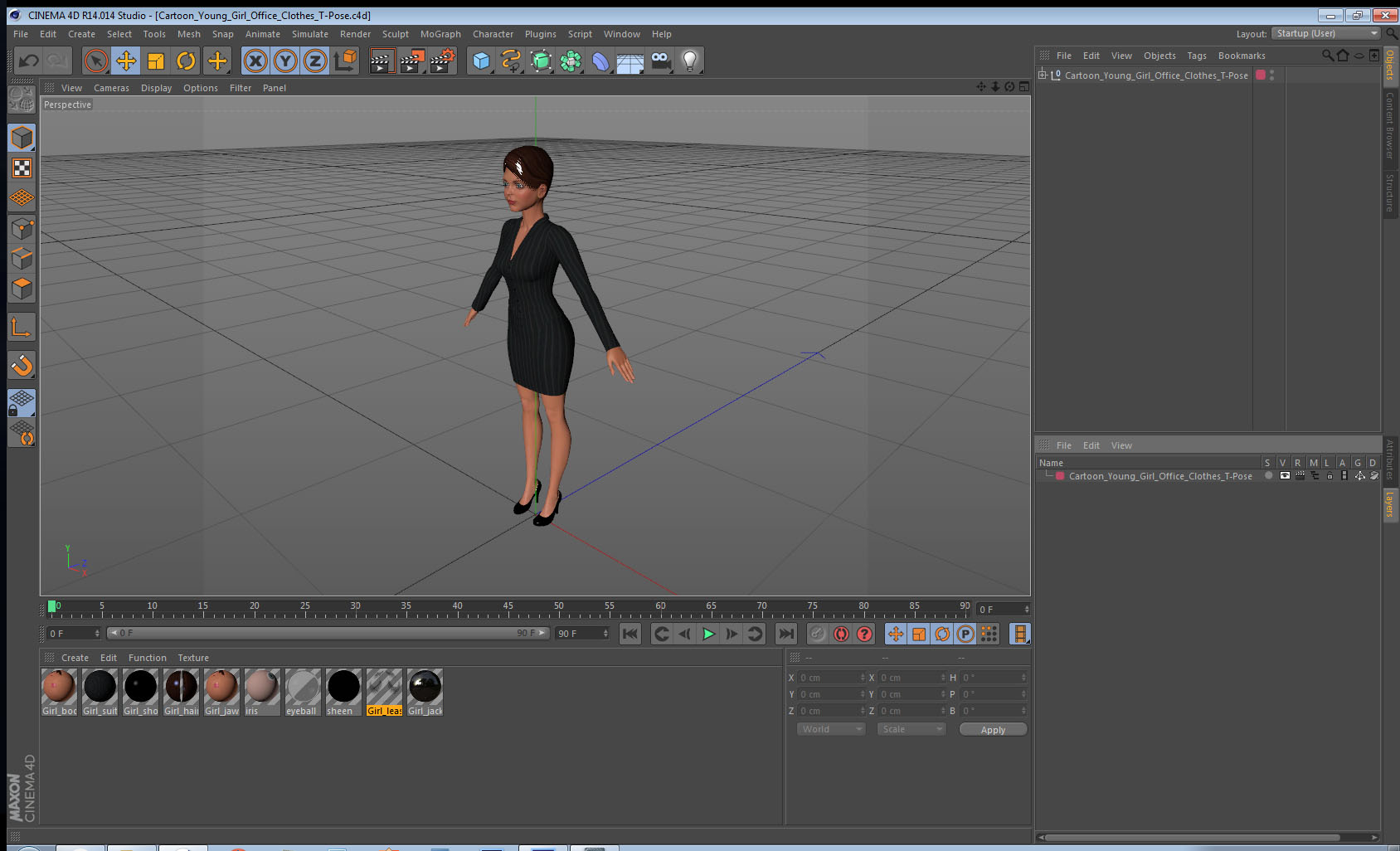This screenshot has height=851, width=1400.
Task: Select the Girl_body material swatch
Action: click(59, 692)
